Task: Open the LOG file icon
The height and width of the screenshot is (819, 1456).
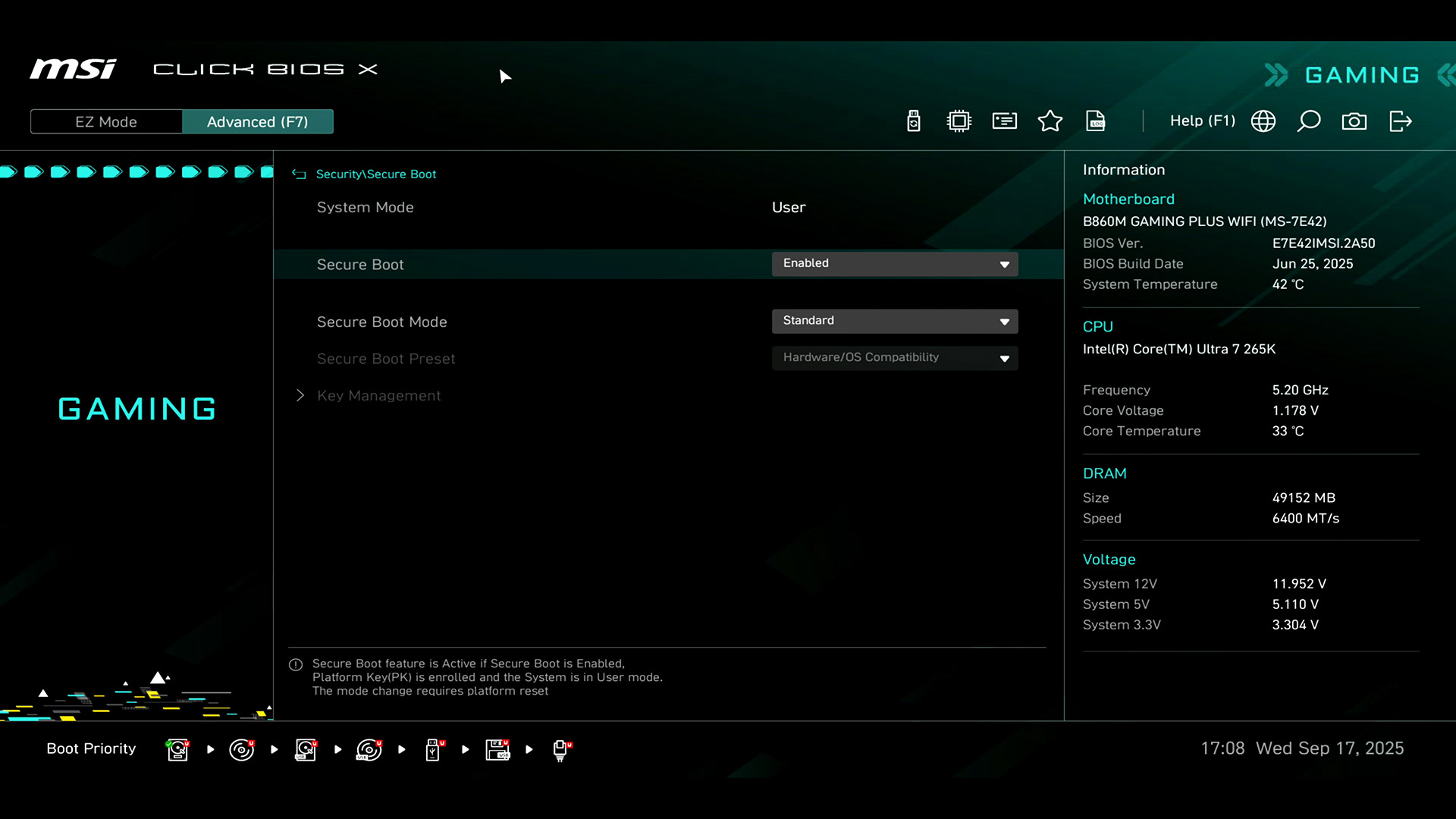Action: point(1096,121)
